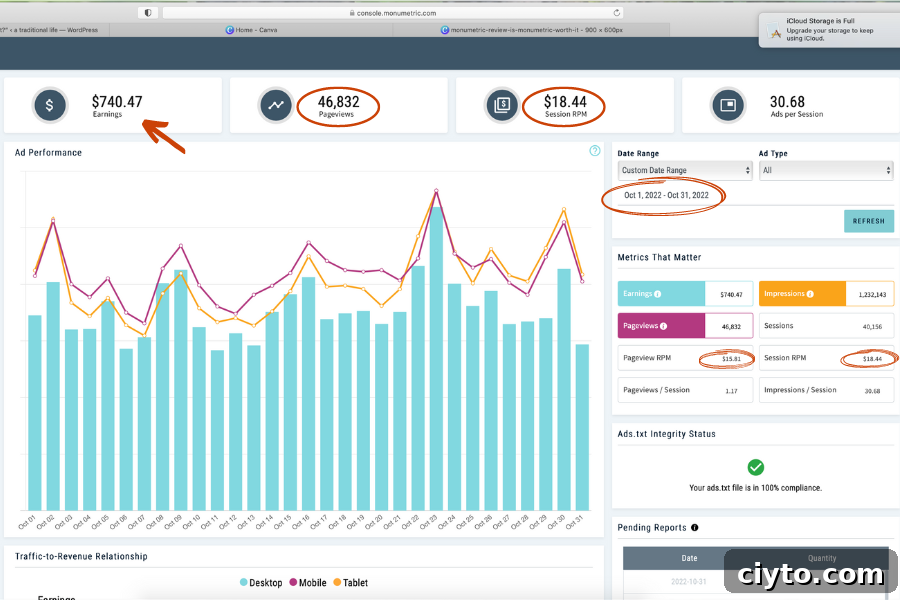Click the Session RPM money icon

(502, 106)
